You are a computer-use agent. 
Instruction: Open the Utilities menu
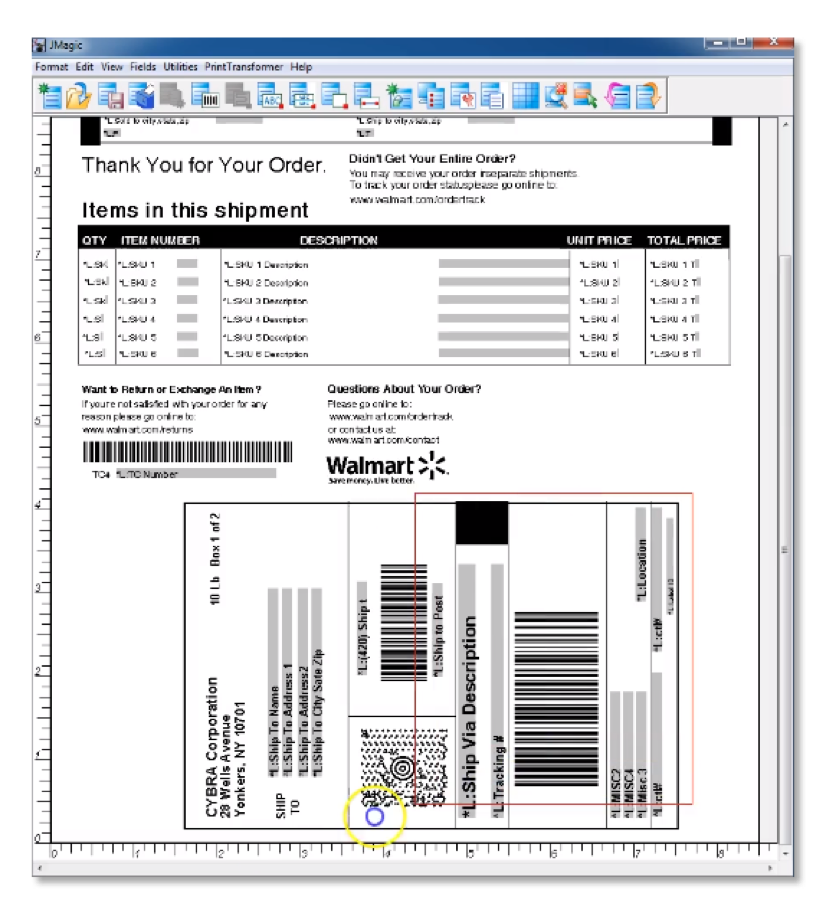(181, 67)
